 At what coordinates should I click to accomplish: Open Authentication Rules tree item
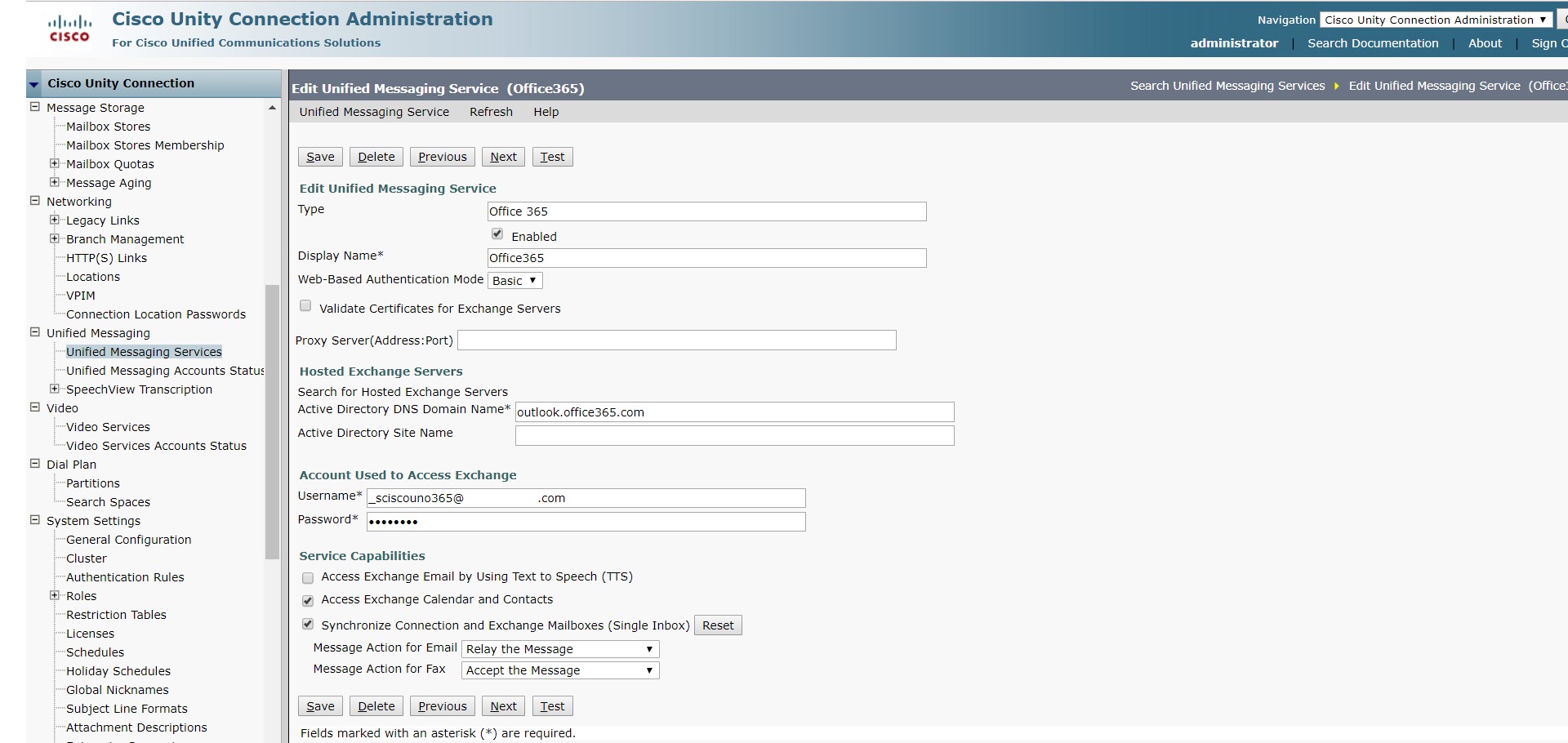[125, 577]
